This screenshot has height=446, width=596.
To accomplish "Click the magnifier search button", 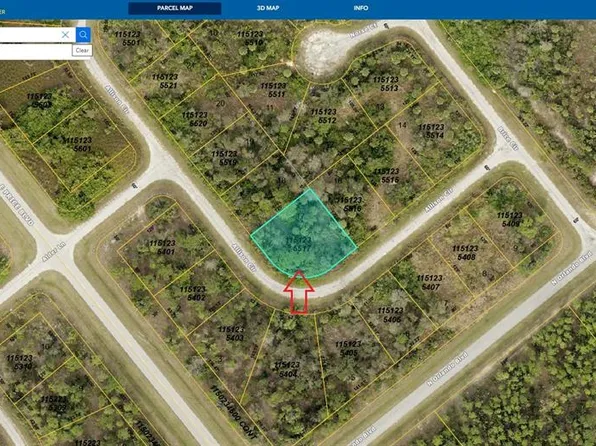I will pos(83,35).
